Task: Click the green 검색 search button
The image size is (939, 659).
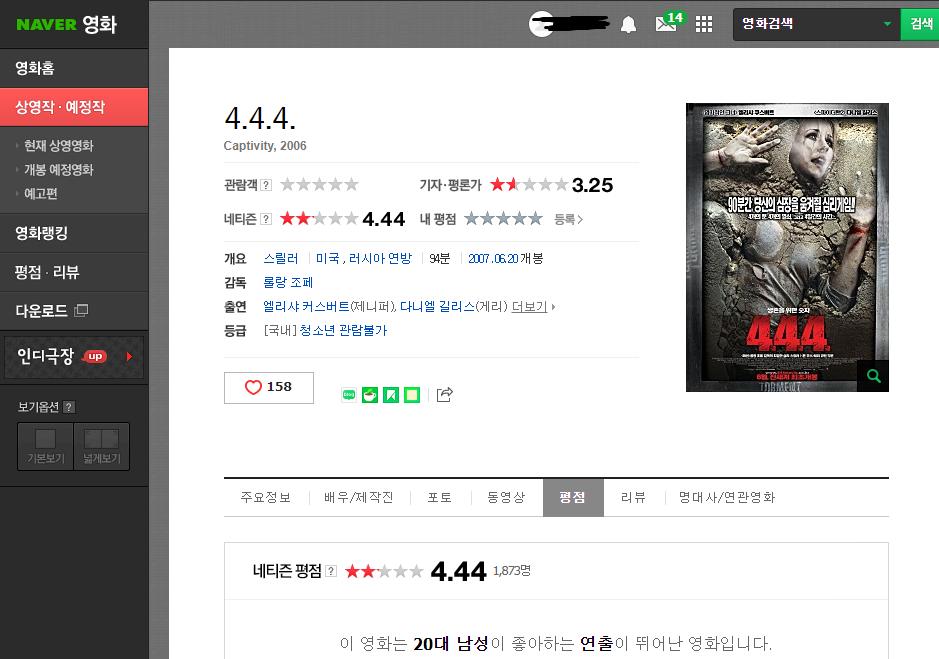Action: click(x=920, y=24)
